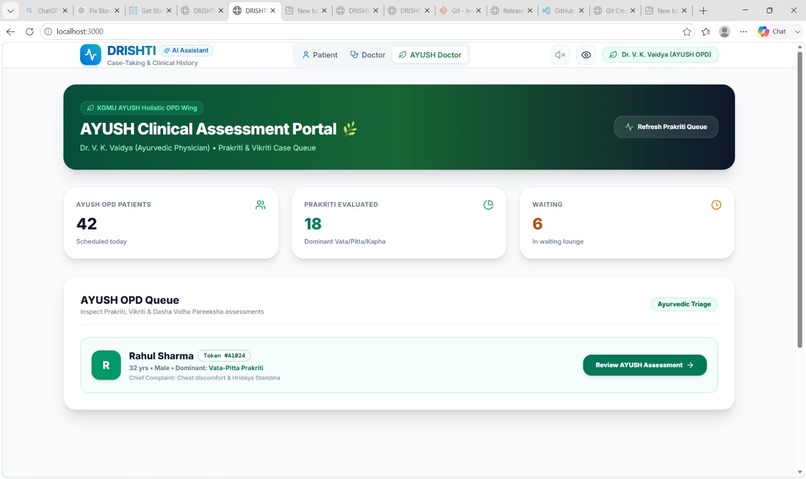806x479 pixels.
Task: Bookmark this page with the star icon
Action: [x=687, y=32]
